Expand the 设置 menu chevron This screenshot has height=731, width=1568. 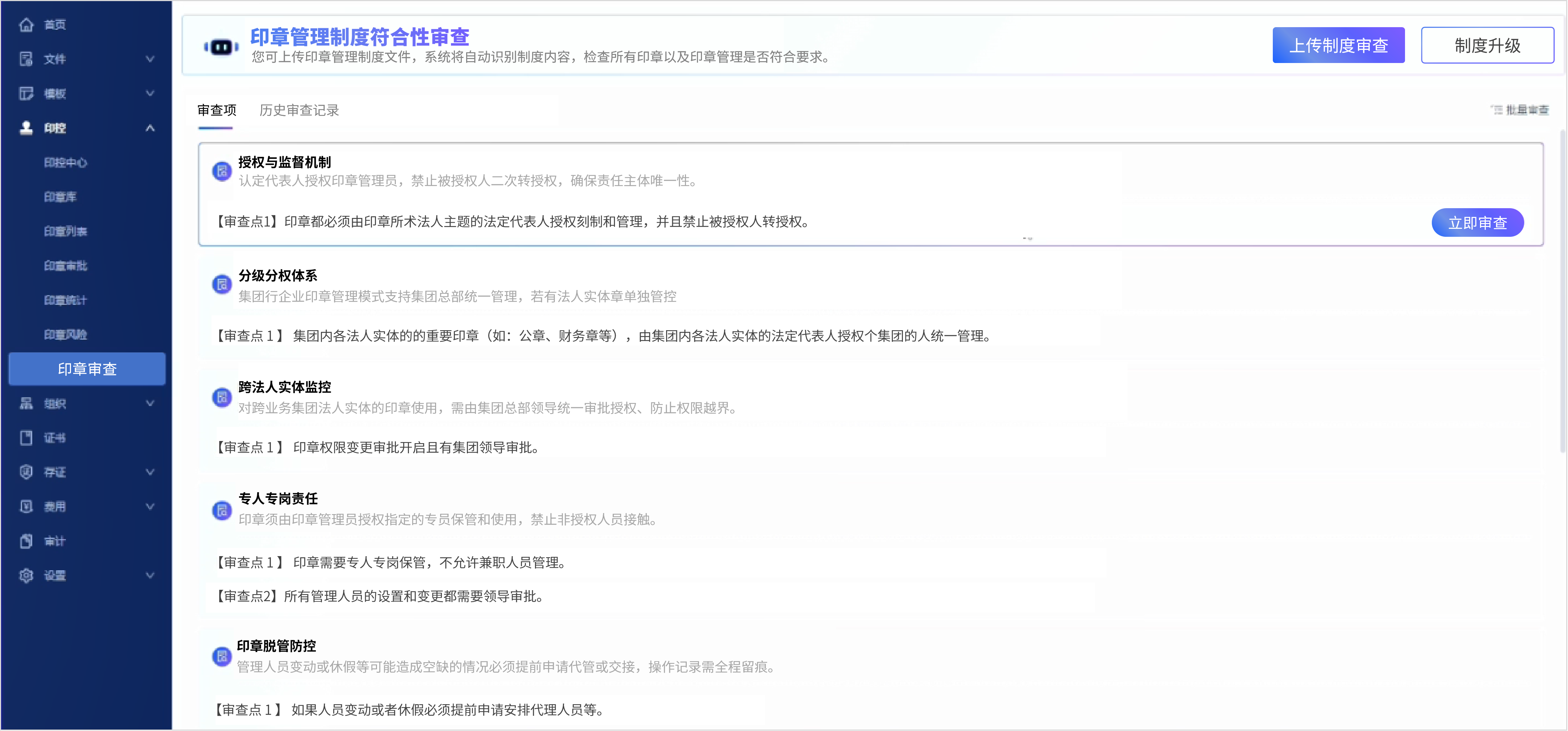(x=150, y=575)
